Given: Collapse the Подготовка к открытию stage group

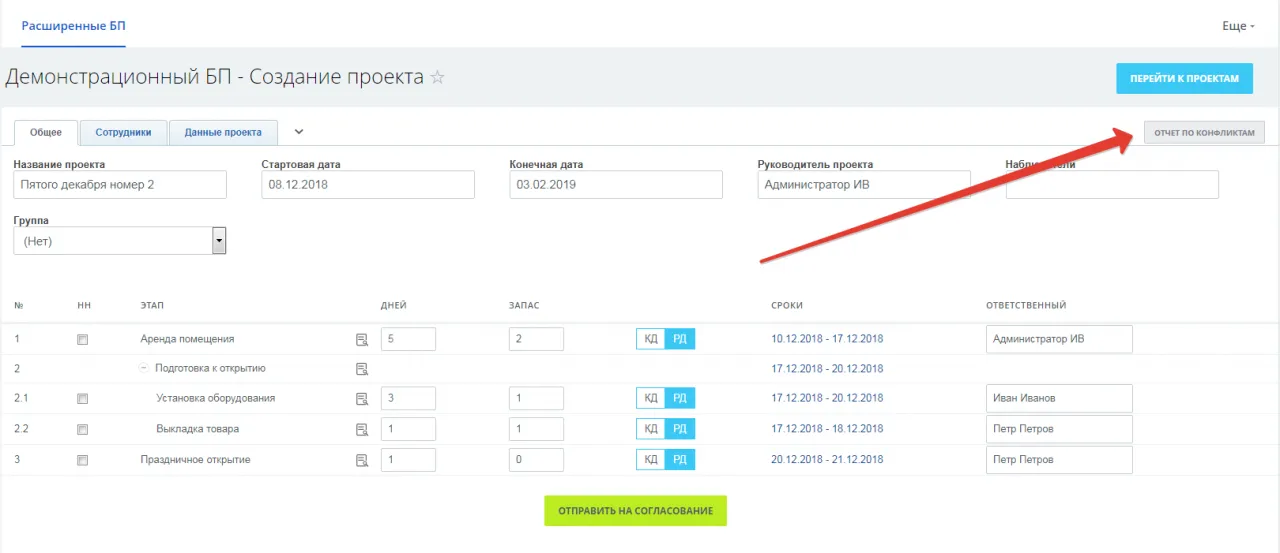Looking at the screenshot, I should [x=144, y=368].
